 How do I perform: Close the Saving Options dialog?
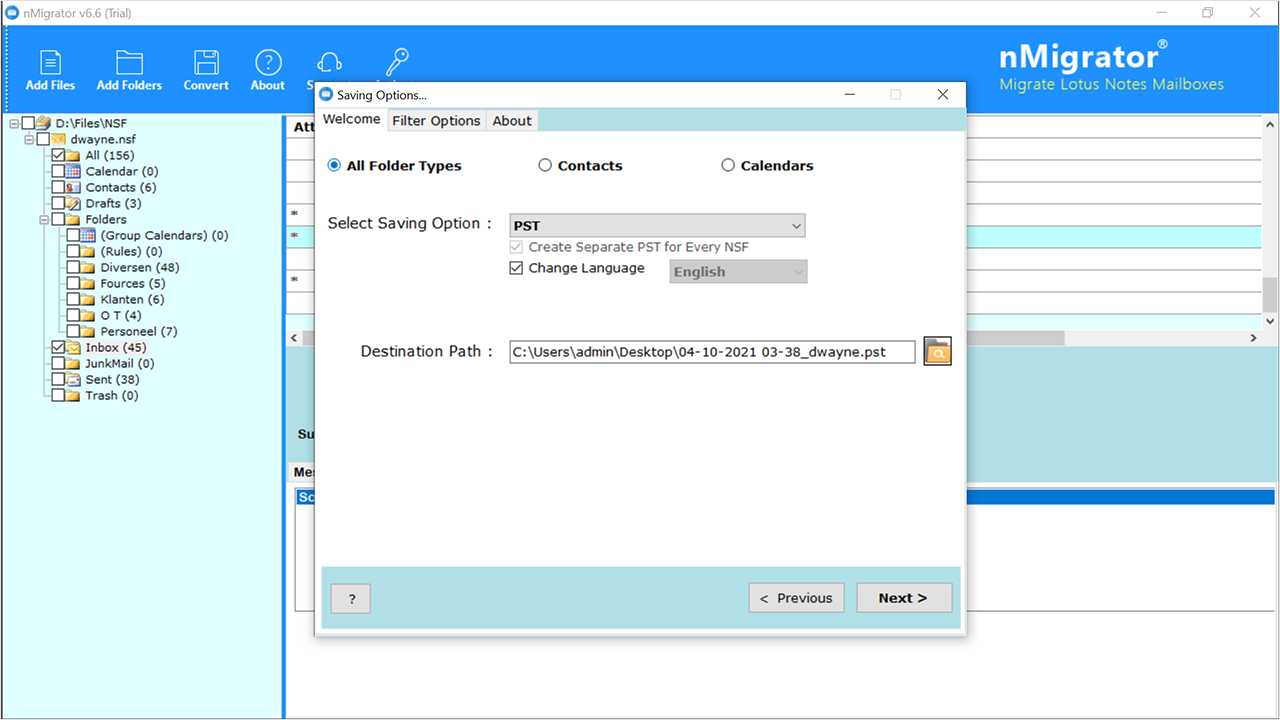[x=942, y=95]
